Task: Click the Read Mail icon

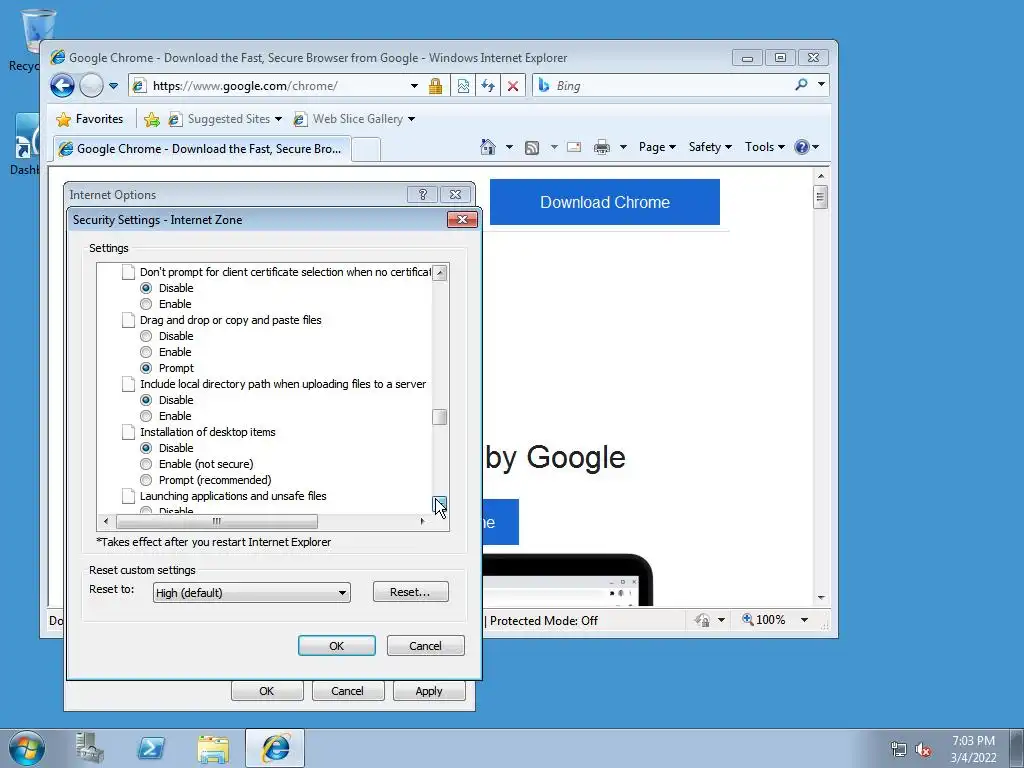Action: point(574,147)
